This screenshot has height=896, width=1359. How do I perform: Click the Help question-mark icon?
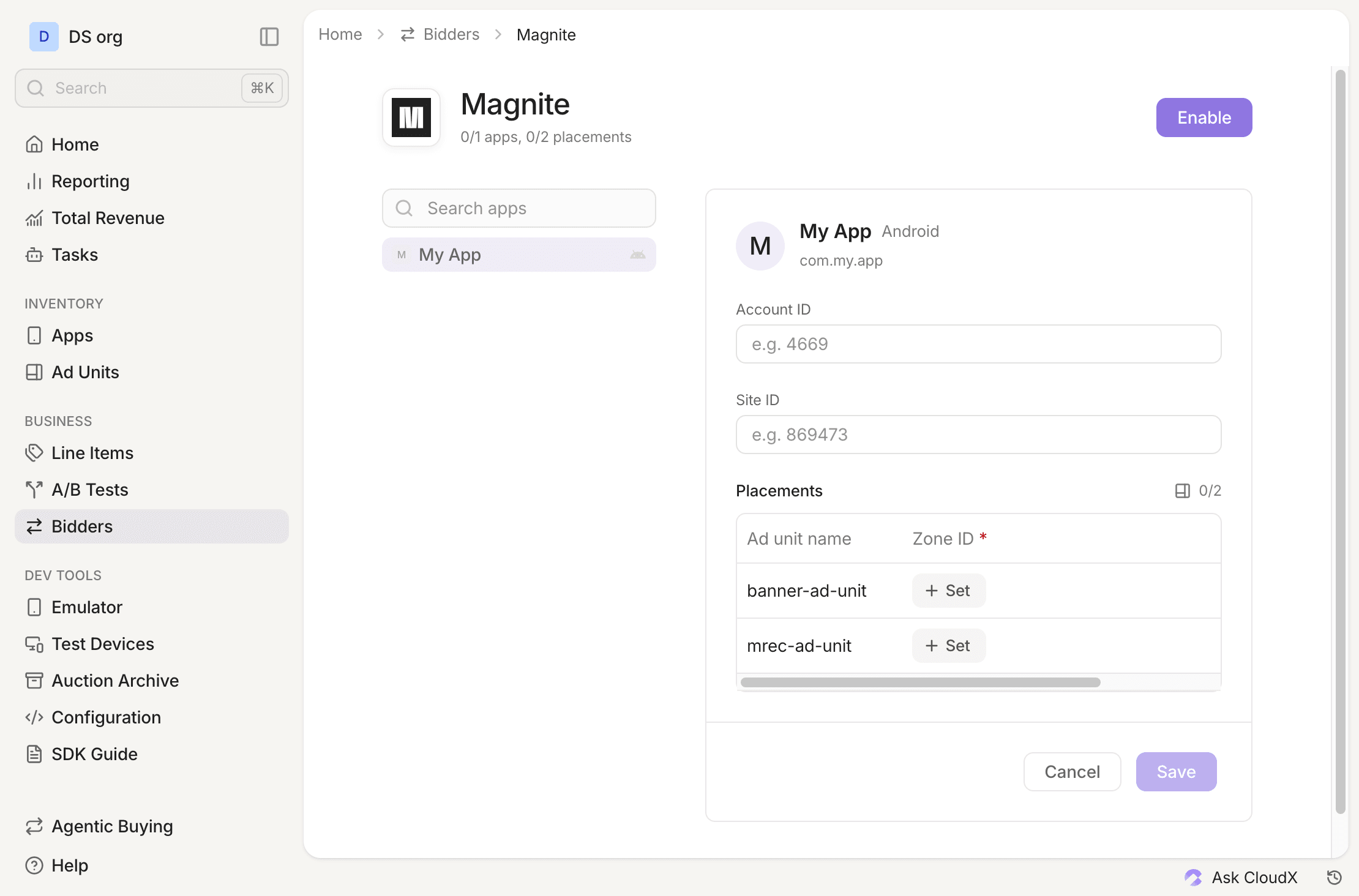(x=34, y=865)
